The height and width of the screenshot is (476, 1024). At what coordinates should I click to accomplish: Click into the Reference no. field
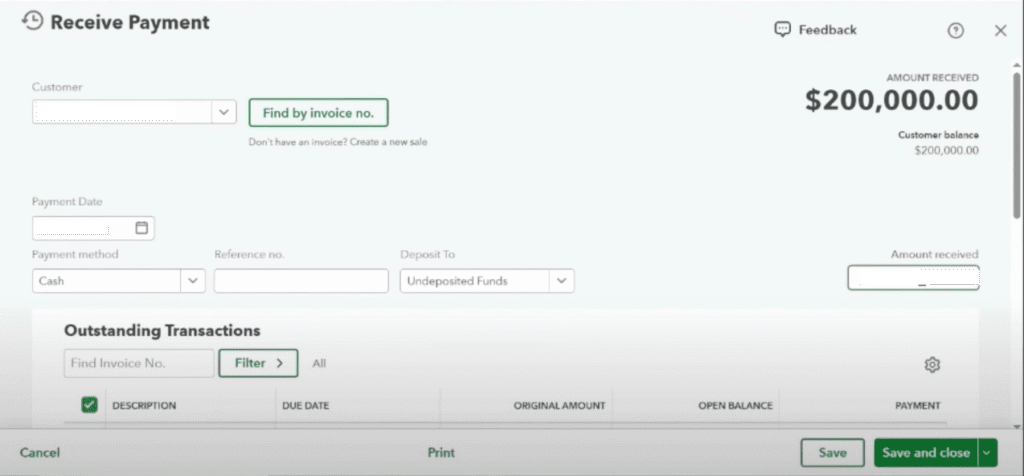(x=301, y=281)
